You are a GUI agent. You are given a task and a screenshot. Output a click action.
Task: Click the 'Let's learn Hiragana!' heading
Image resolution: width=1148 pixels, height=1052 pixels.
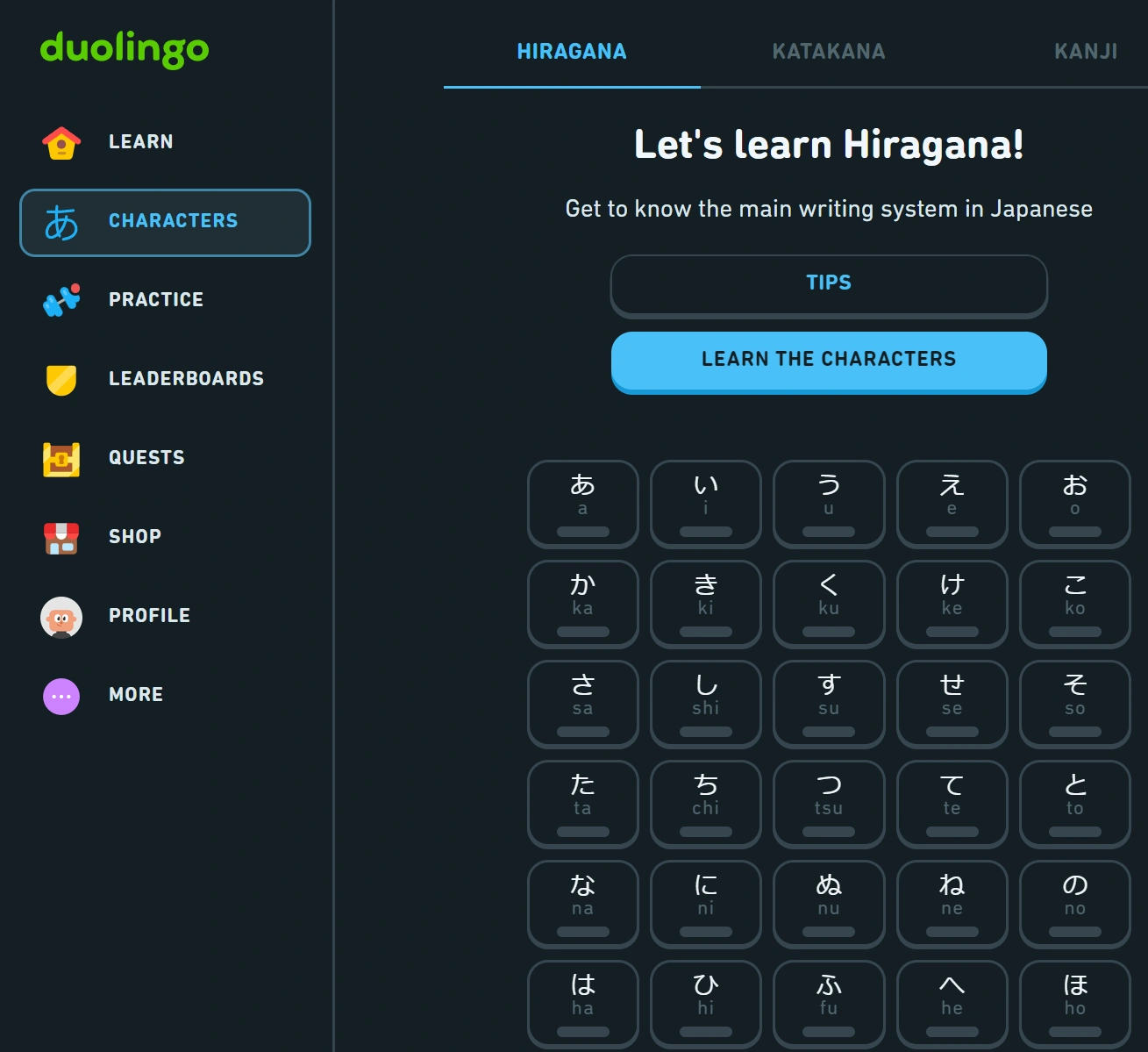pos(829,145)
